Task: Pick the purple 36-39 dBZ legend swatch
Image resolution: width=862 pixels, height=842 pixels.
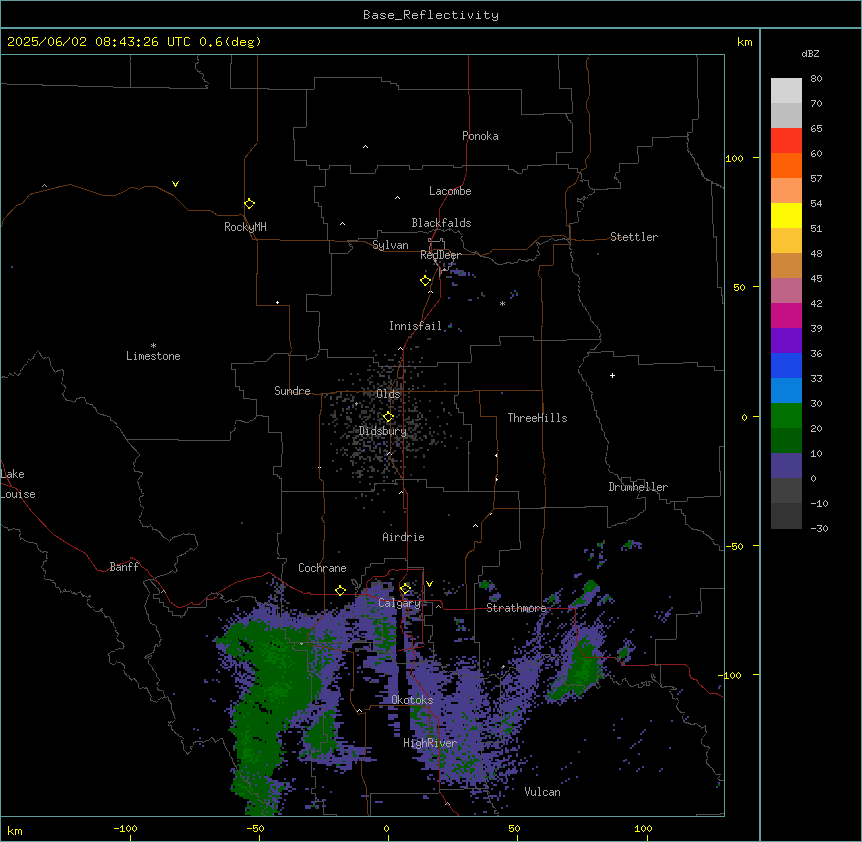Action: click(x=786, y=341)
